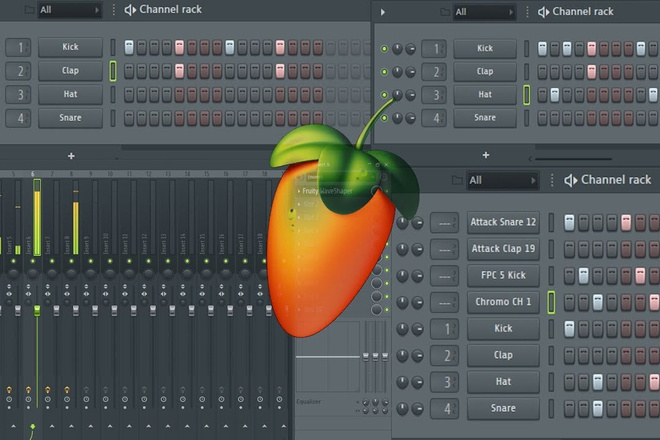Click folder icon in top-right Channel rack header

[x=445, y=12]
